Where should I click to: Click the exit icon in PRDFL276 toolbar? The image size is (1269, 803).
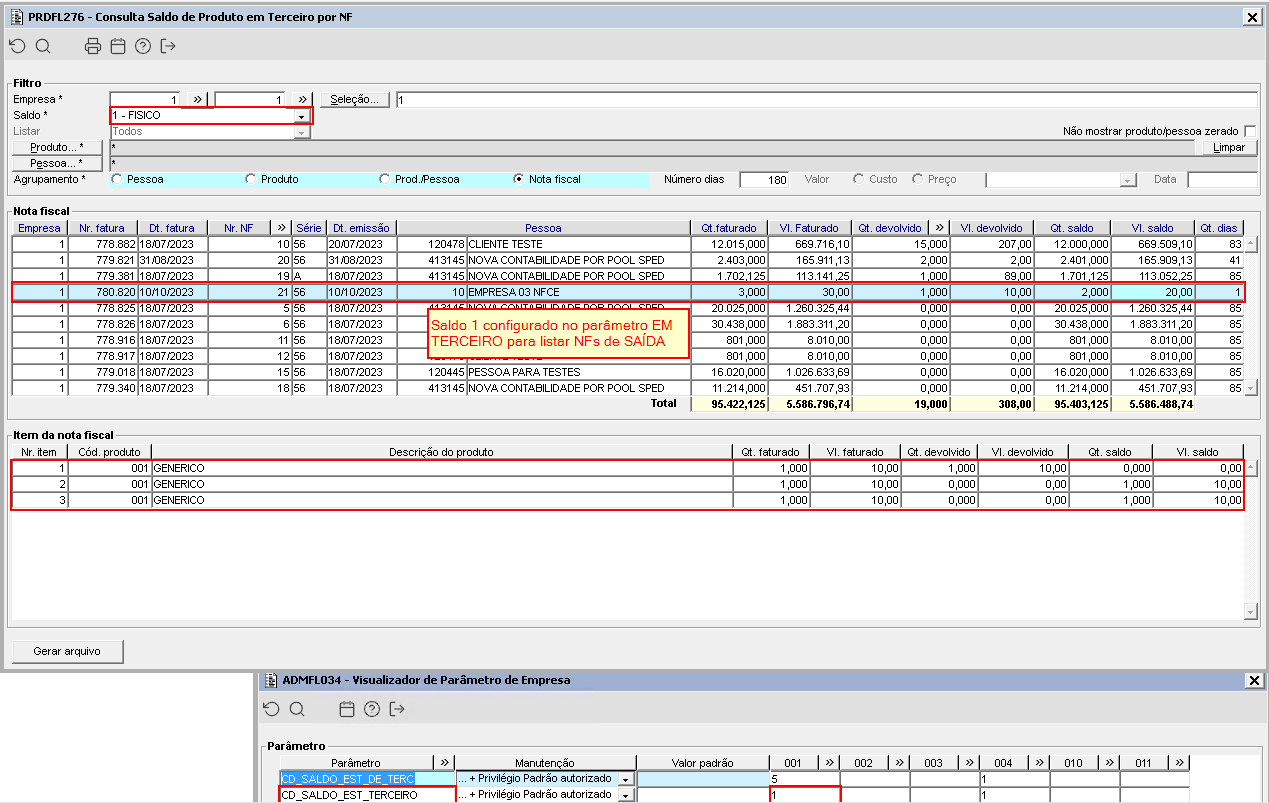[x=168, y=46]
